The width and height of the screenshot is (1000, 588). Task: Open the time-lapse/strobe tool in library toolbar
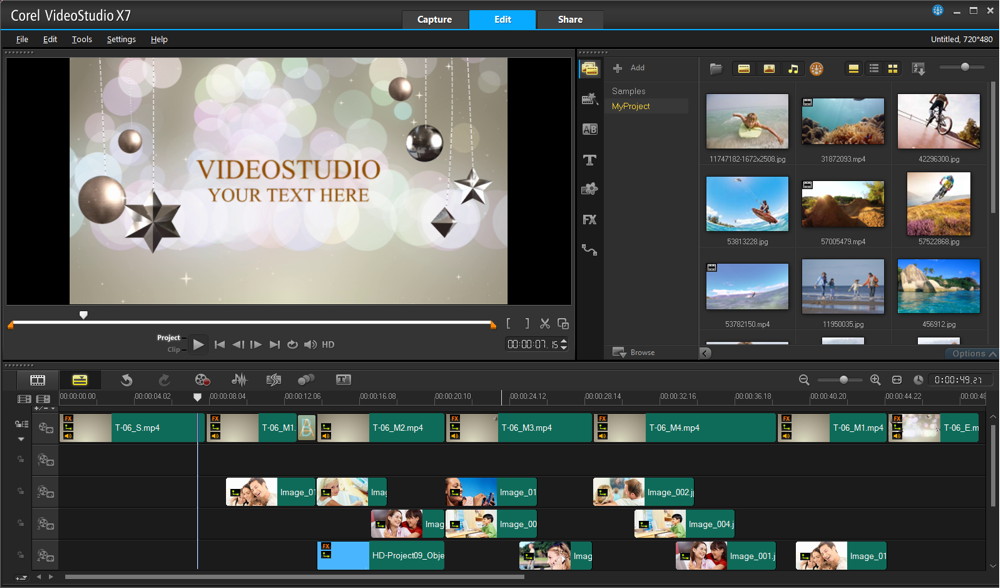(816, 68)
